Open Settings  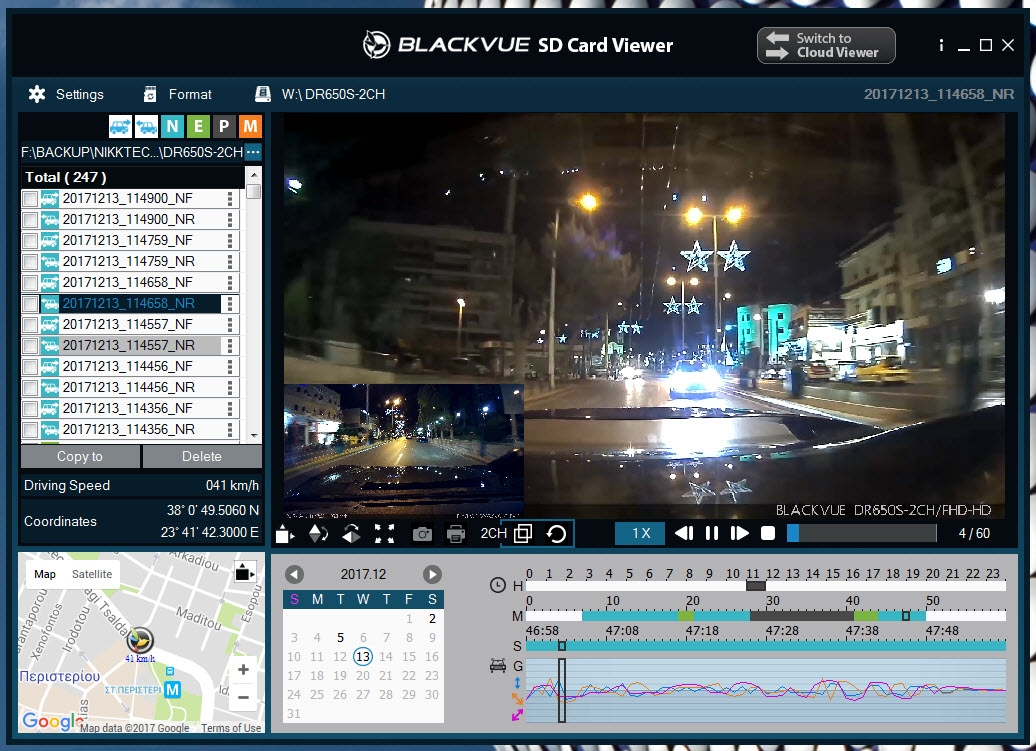(x=66, y=94)
